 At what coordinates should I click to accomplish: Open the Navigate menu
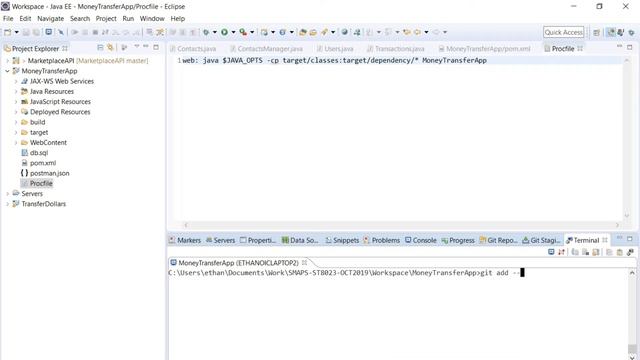point(51,18)
